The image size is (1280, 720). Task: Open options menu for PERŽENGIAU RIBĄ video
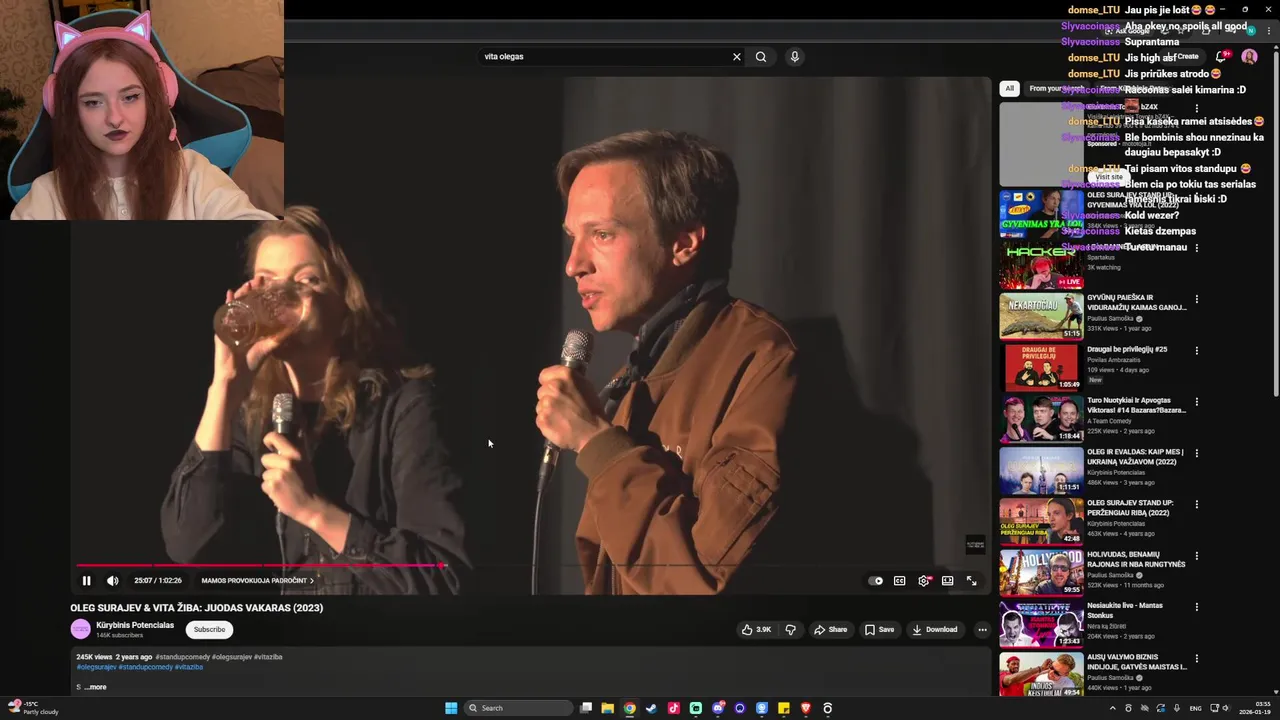1196,504
